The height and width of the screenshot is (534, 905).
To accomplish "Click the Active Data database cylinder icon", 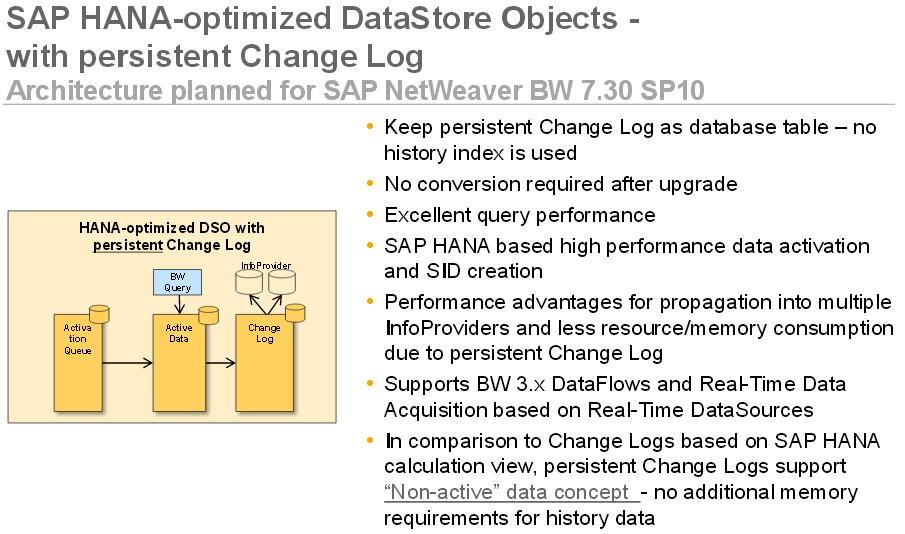I will coord(208,316).
